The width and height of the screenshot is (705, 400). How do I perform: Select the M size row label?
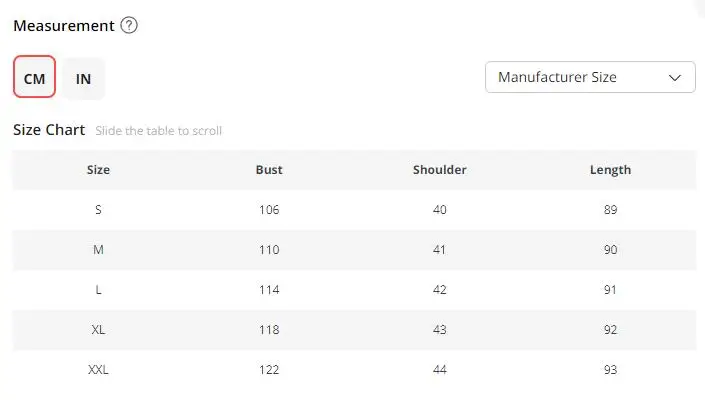pos(98,250)
